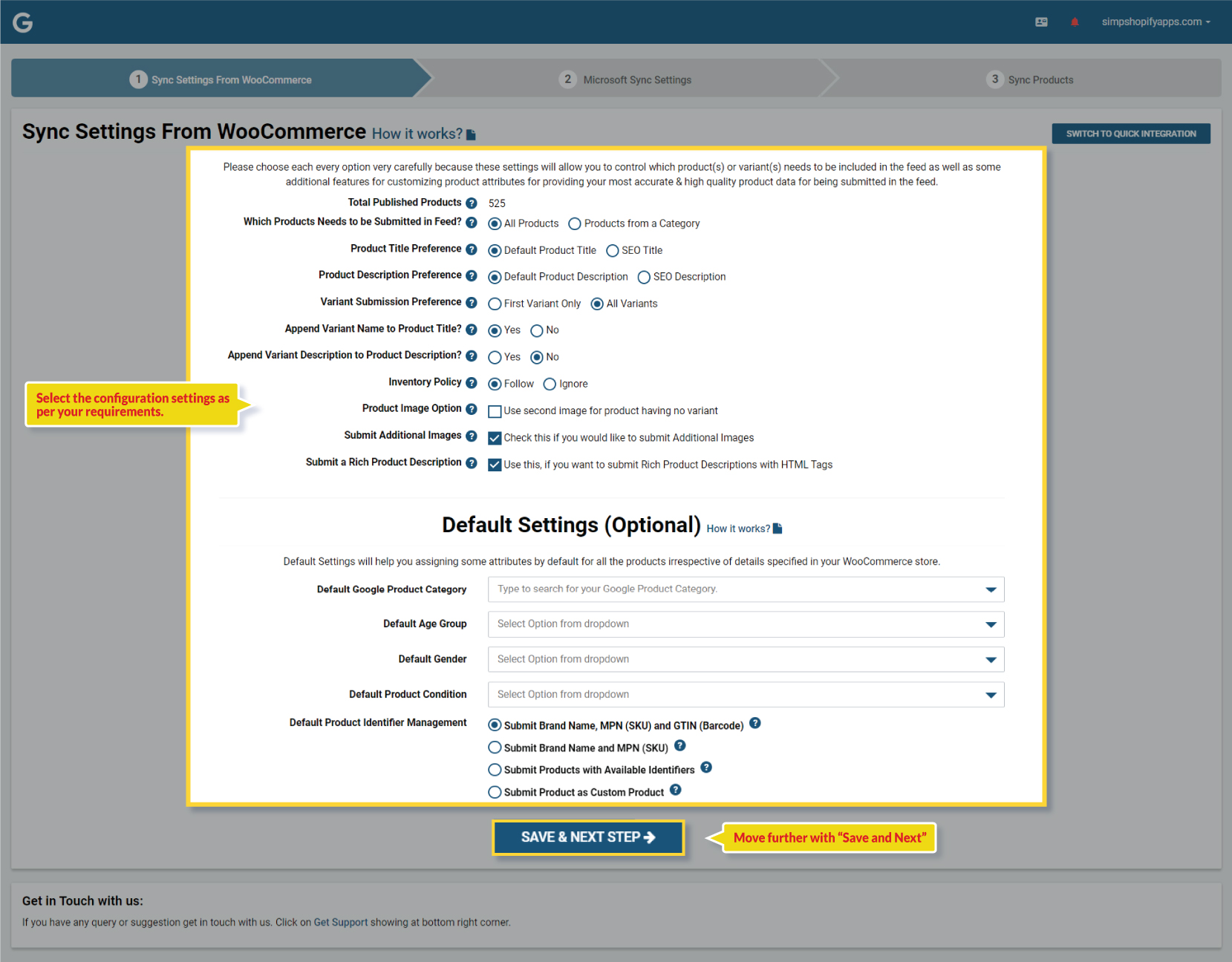Click the G logo in header
The image size is (1232, 962).
(23, 23)
